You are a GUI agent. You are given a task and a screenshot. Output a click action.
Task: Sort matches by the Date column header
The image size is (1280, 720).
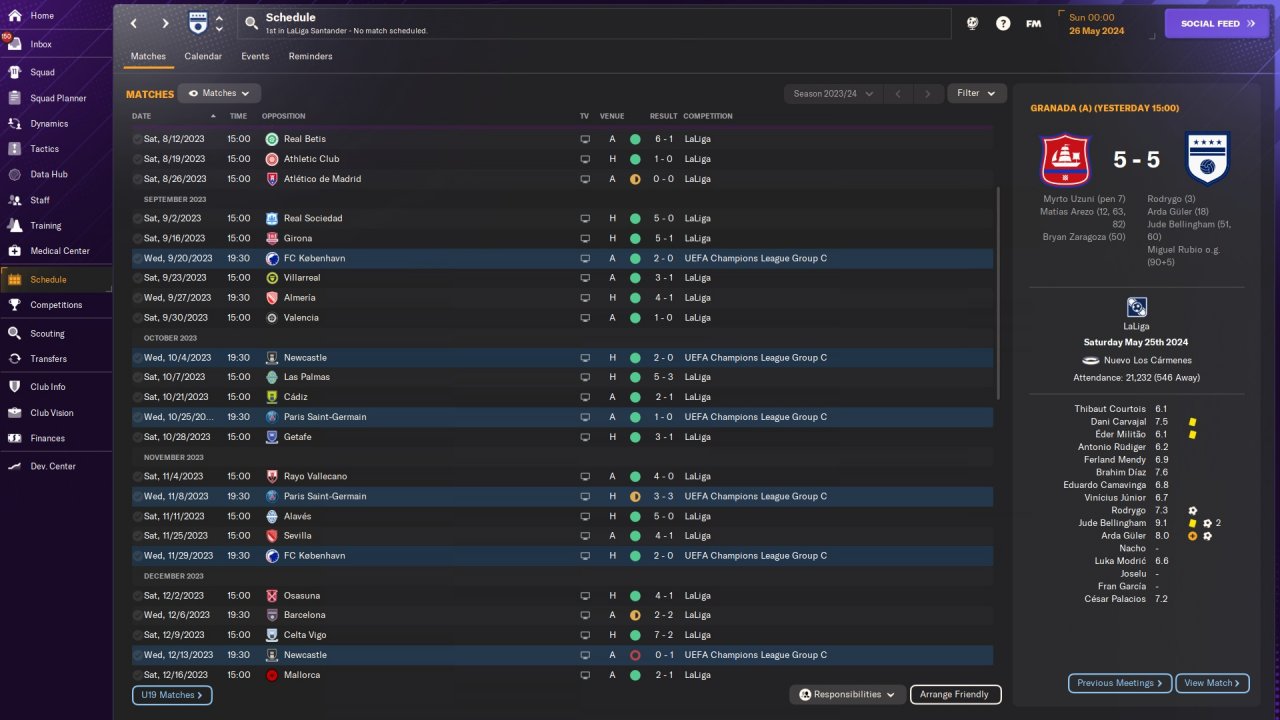[x=141, y=116]
